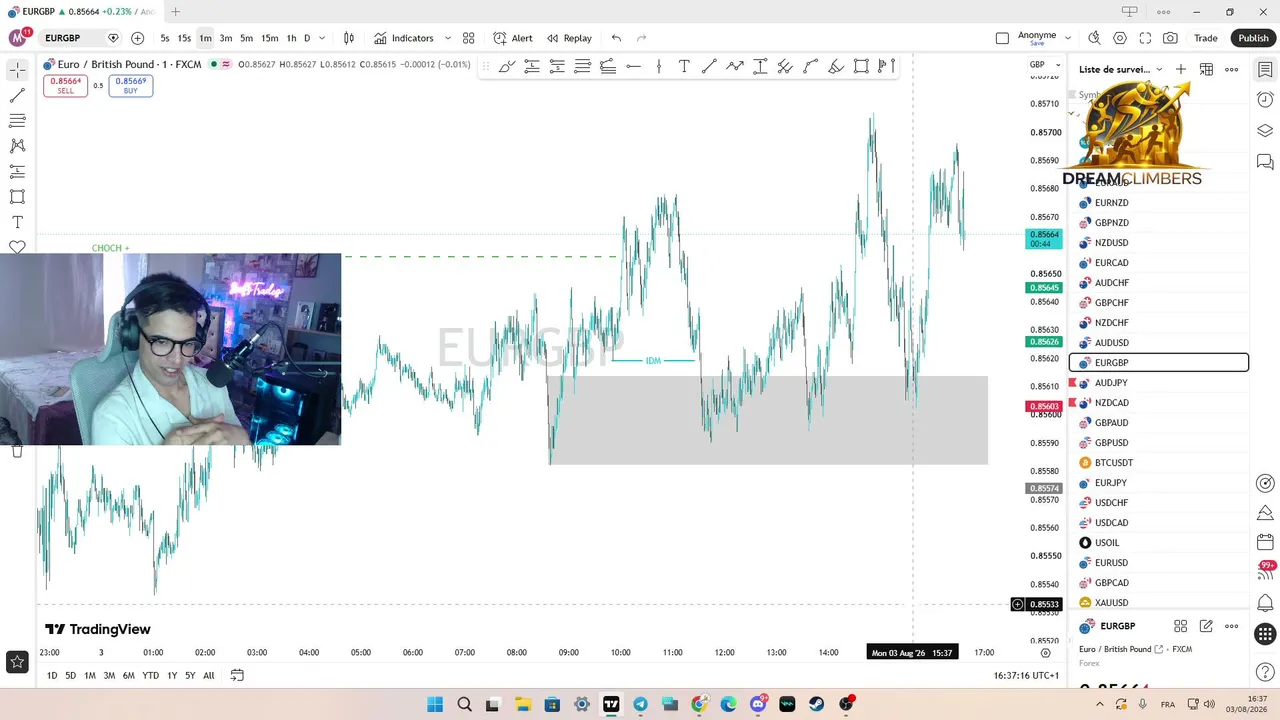Viewport: 1280px width, 720px height.
Task: Select the trend line drawing tool
Action: [17, 95]
